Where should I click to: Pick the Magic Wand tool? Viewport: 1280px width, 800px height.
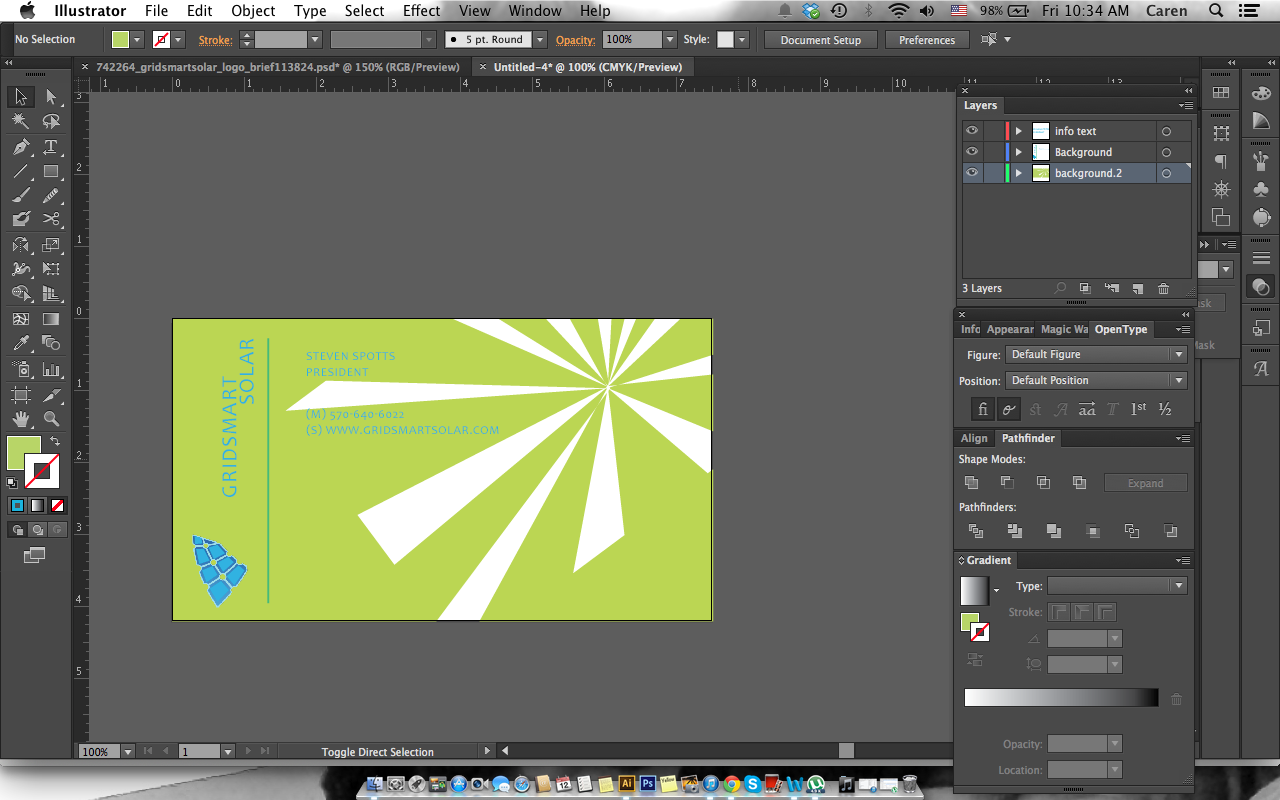(x=20, y=121)
